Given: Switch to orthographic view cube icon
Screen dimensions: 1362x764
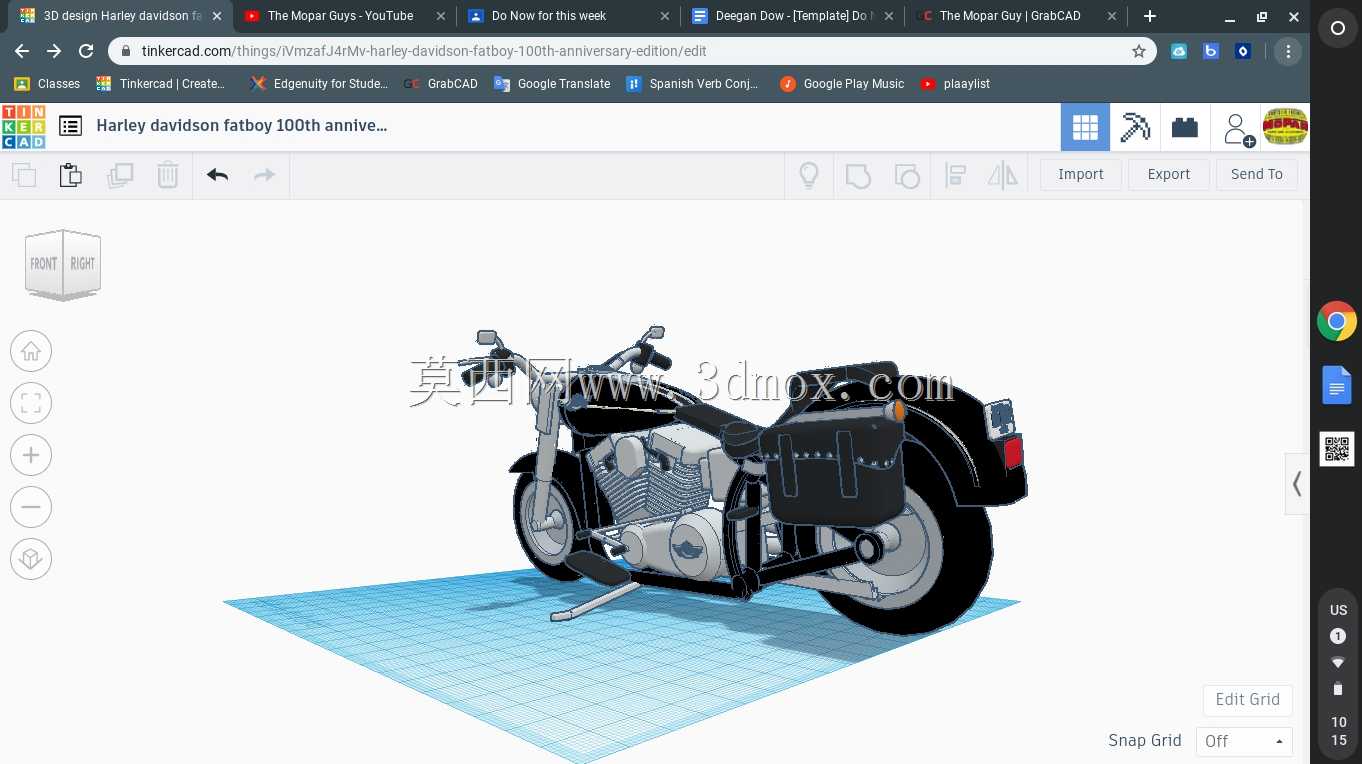Looking at the screenshot, I should tap(31, 559).
